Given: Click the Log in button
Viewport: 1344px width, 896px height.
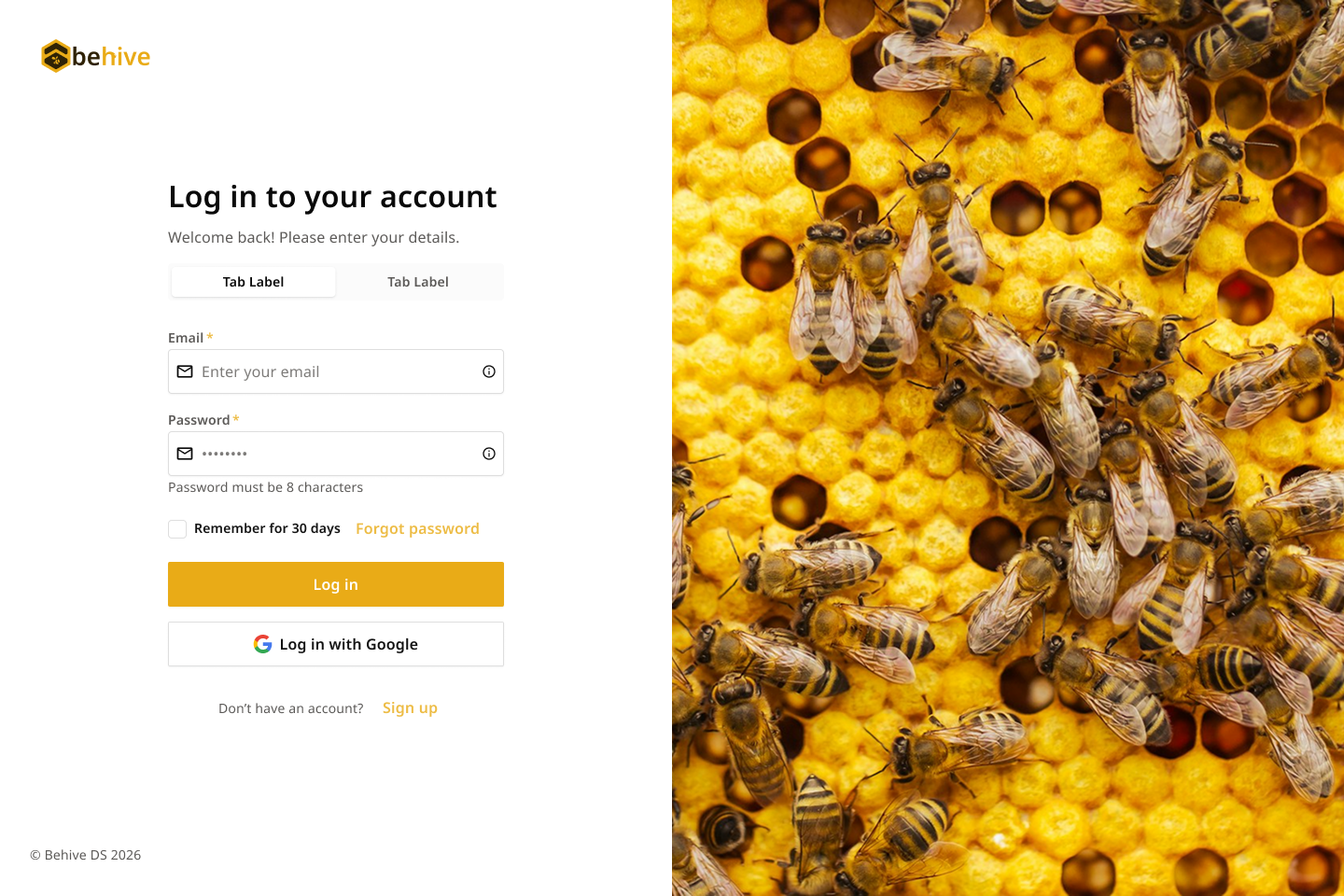Looking at the screenshot, I should 335,584.
